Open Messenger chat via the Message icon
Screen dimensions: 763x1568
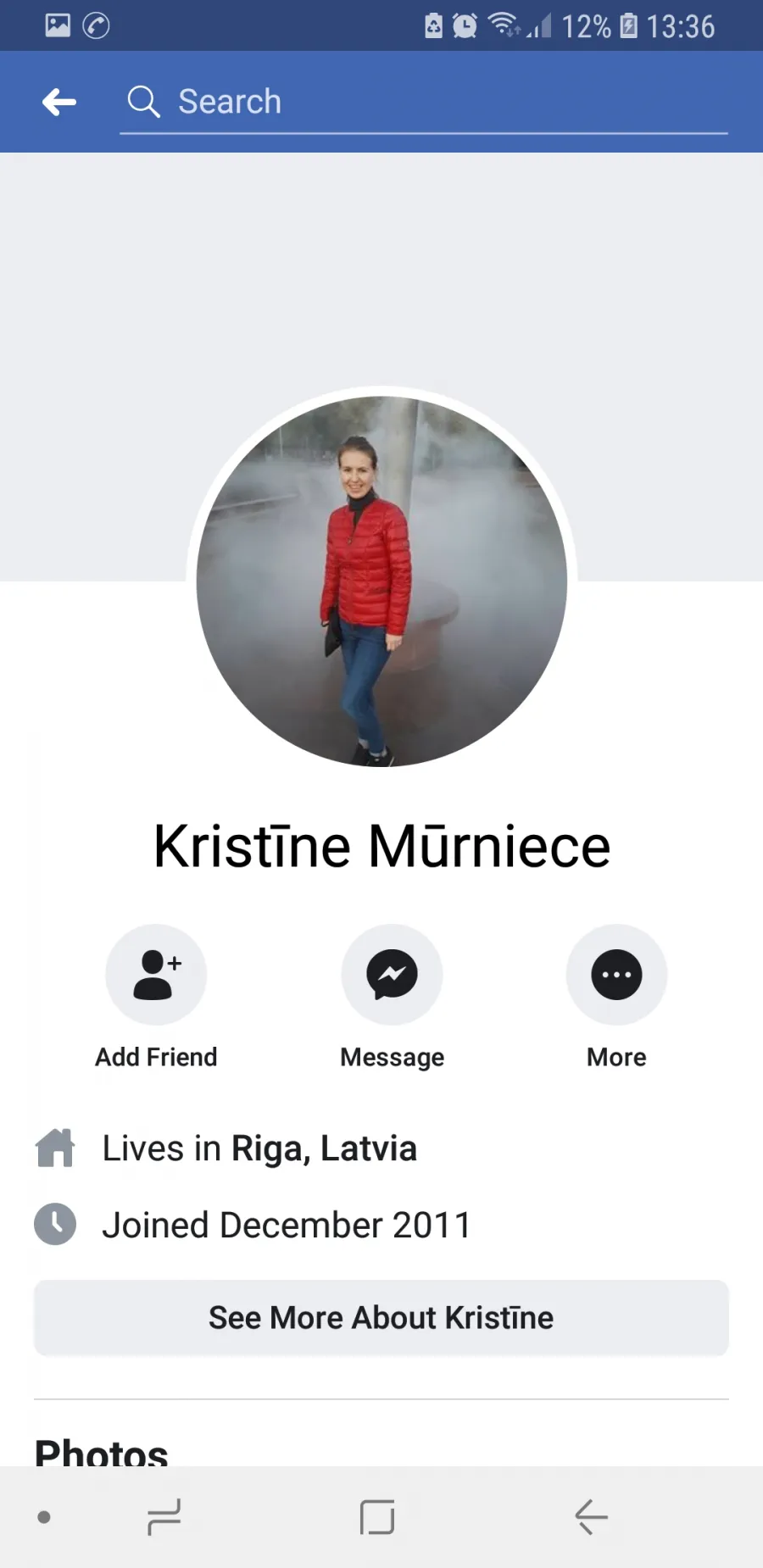coord(392,975)
